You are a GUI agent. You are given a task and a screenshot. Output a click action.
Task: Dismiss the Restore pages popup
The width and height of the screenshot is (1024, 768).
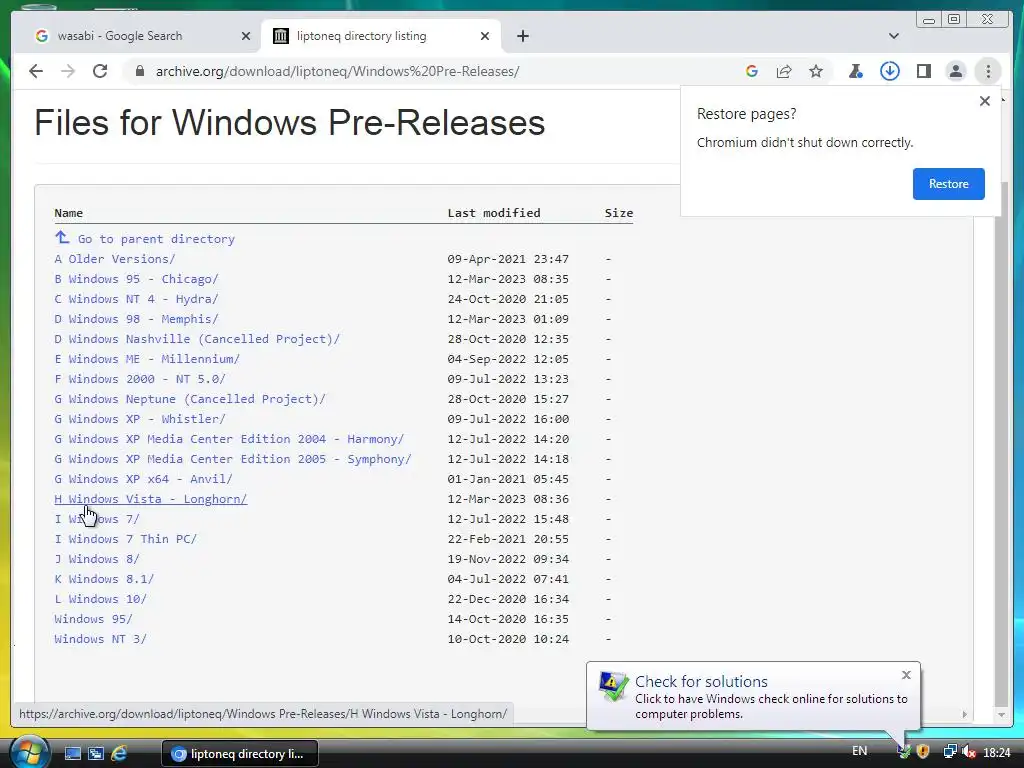(984, 101)
